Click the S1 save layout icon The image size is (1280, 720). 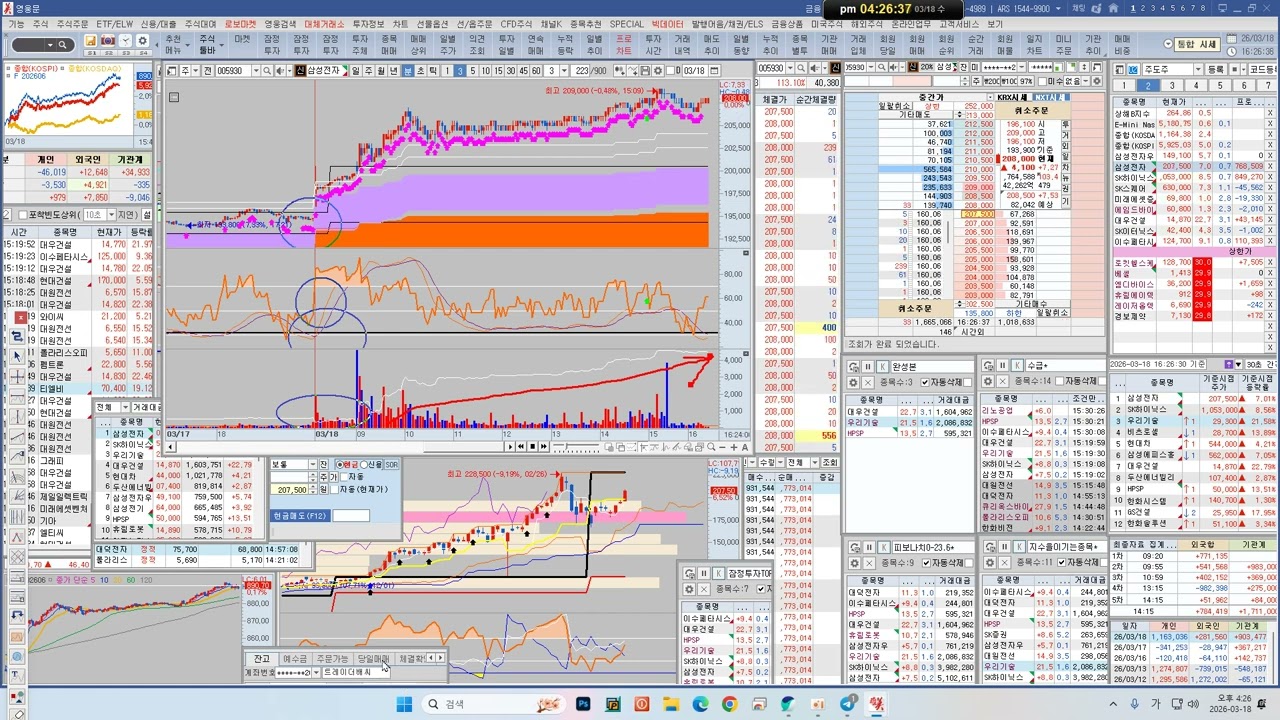tap(90, 41)
